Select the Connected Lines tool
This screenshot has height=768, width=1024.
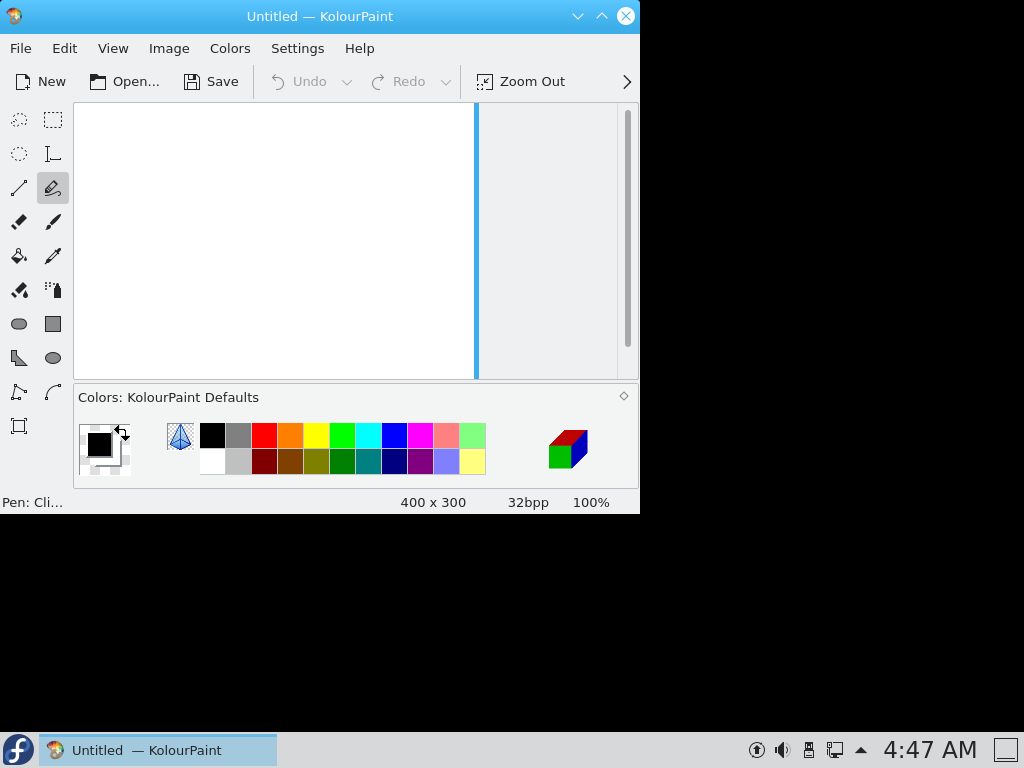19,392
